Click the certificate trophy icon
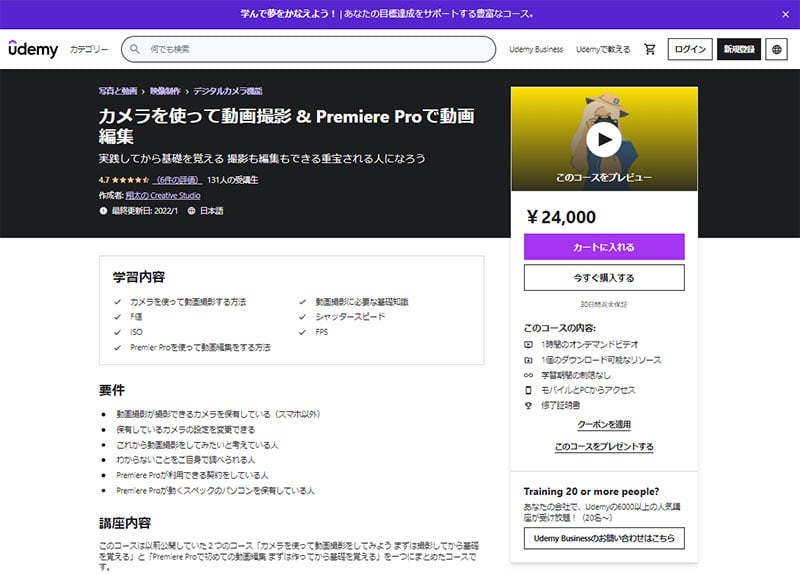Screen dimensions: 800x574 tap(529, 406)
